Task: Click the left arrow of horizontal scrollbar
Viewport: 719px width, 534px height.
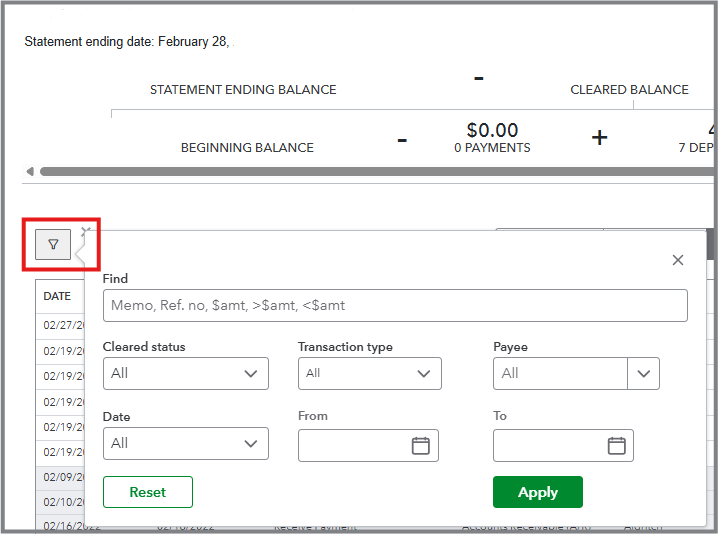Action: coord(30,171)
